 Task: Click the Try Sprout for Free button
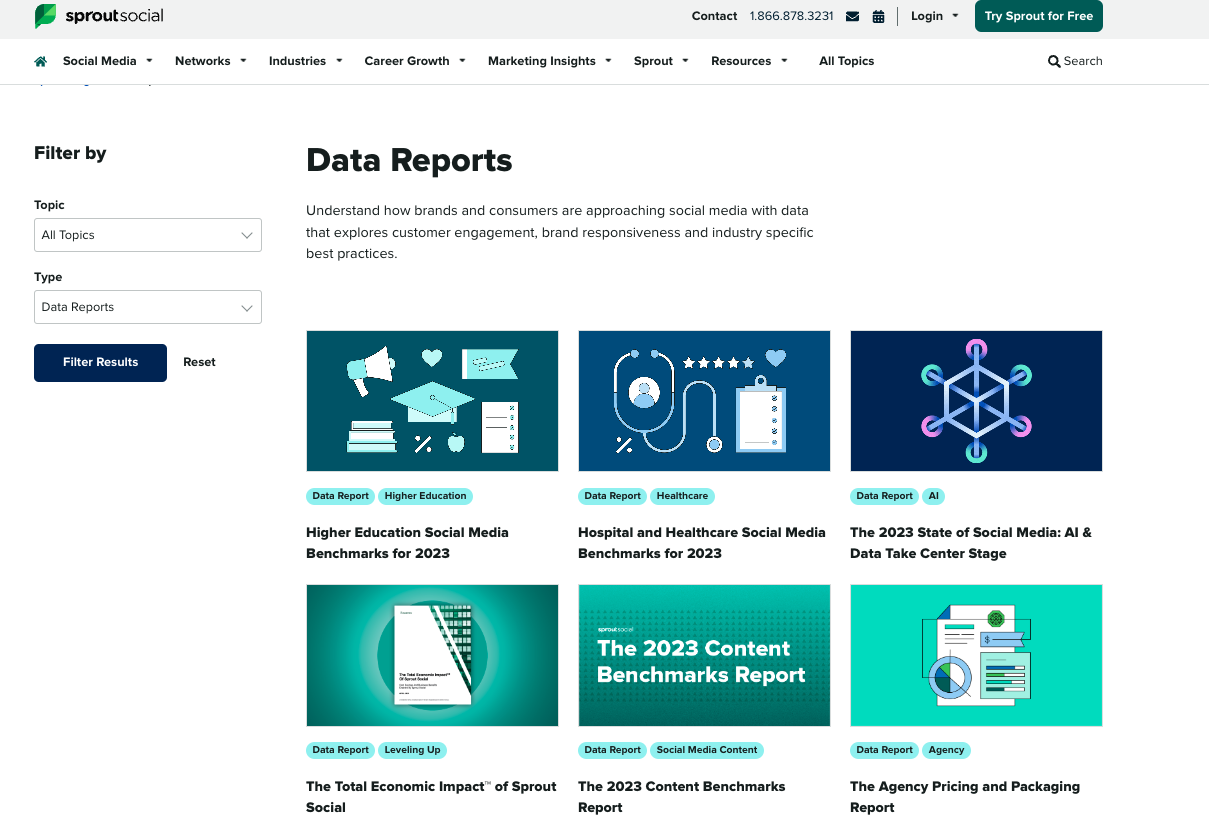tap(1038, 16)
